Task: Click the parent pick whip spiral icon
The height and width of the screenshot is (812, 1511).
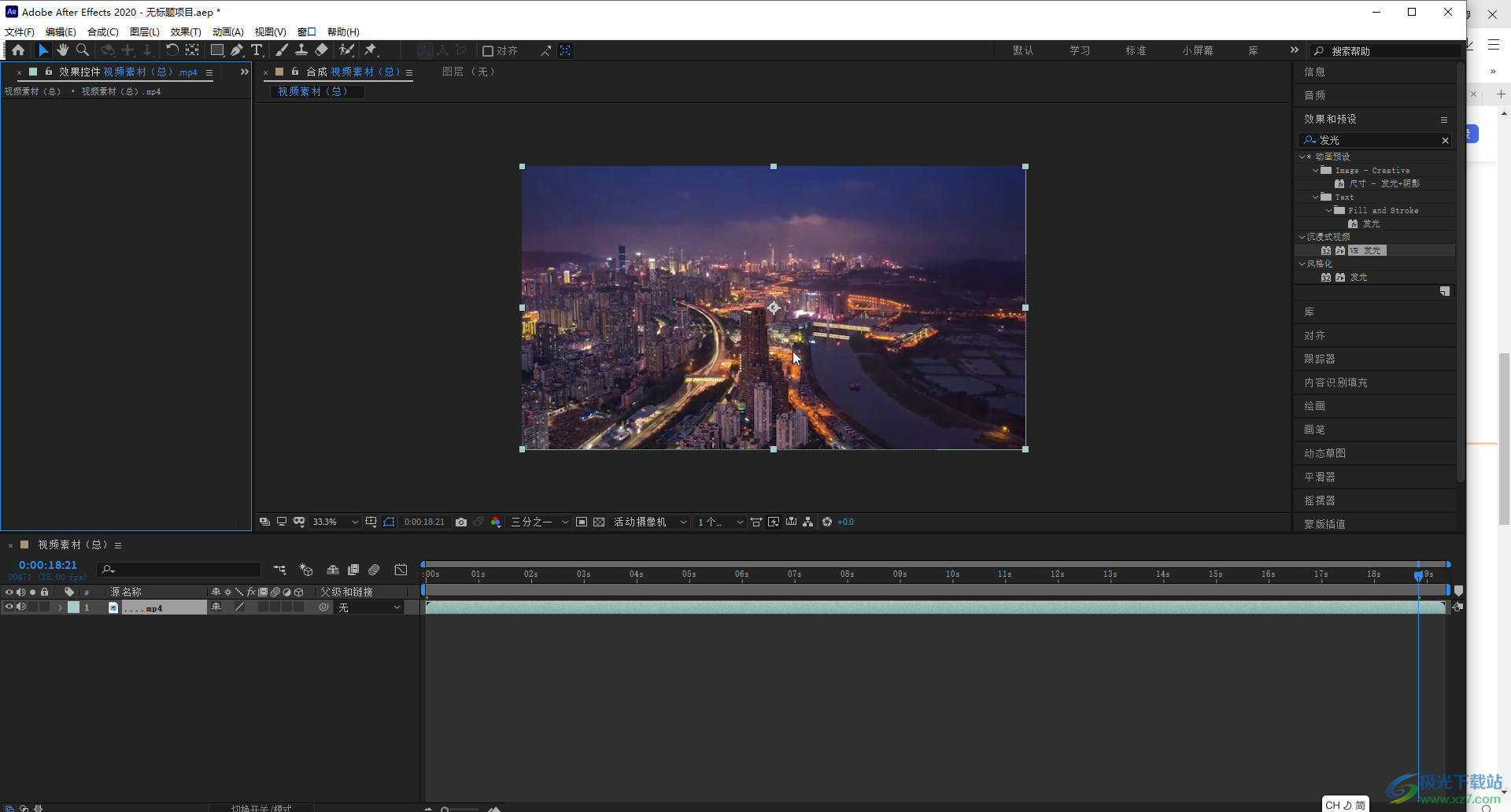Action: (324, 607)
